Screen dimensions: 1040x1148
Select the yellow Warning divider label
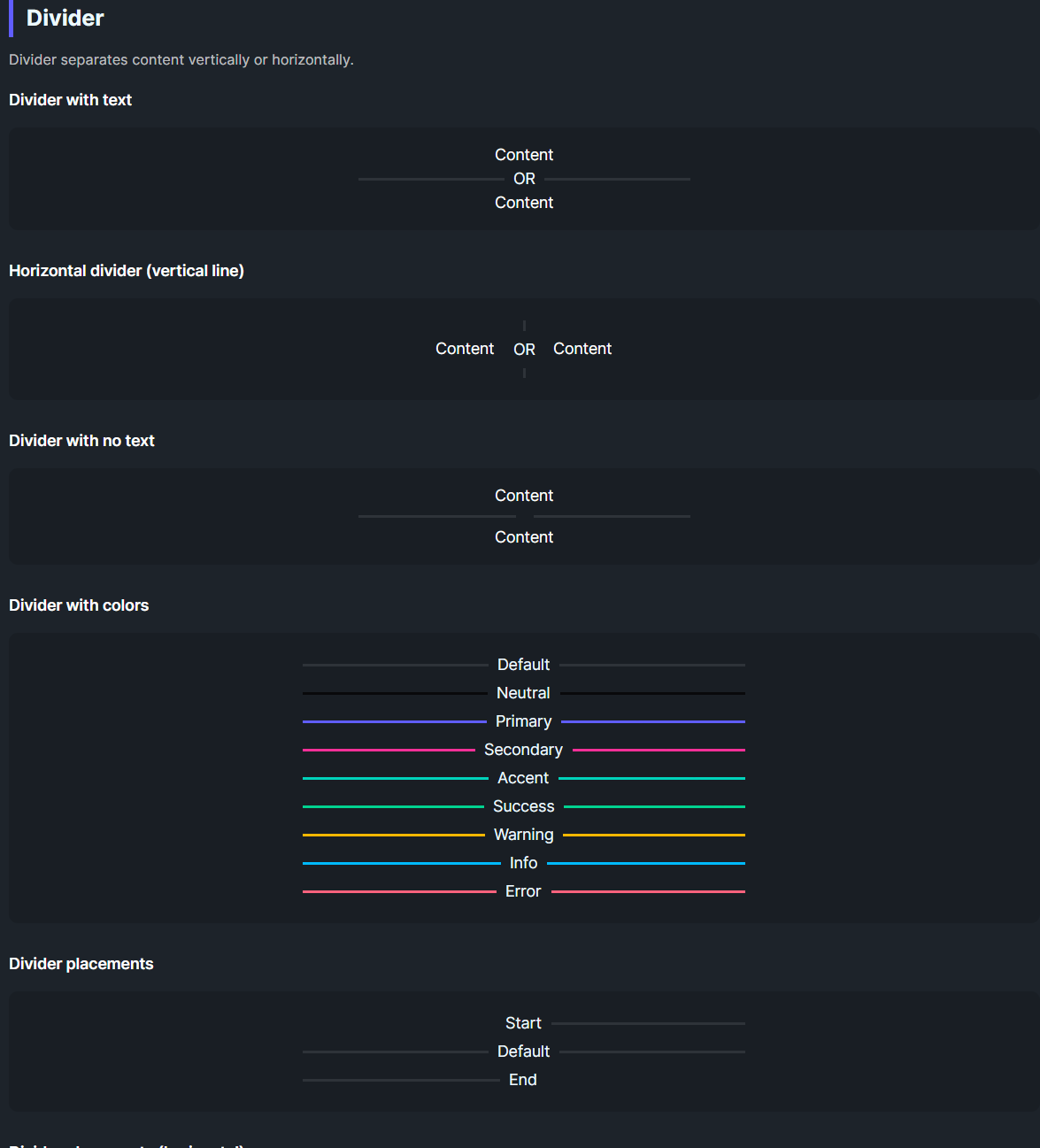(523, 835)
